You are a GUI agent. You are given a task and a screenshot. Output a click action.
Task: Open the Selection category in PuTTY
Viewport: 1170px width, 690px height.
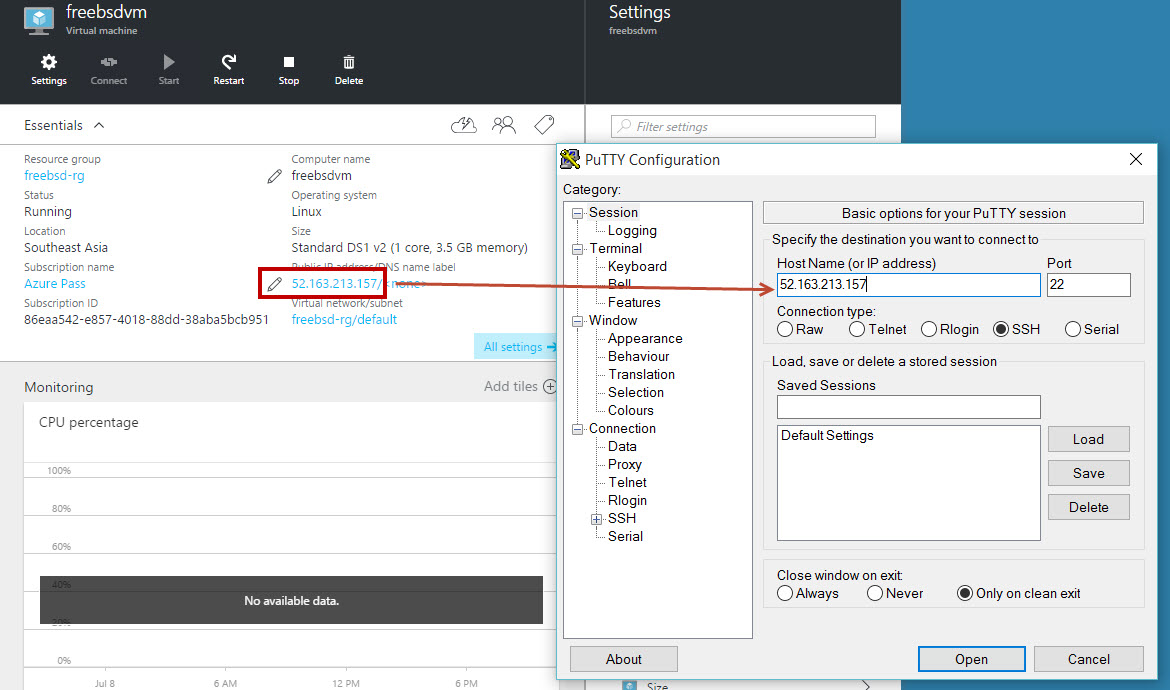pos(636,392)
